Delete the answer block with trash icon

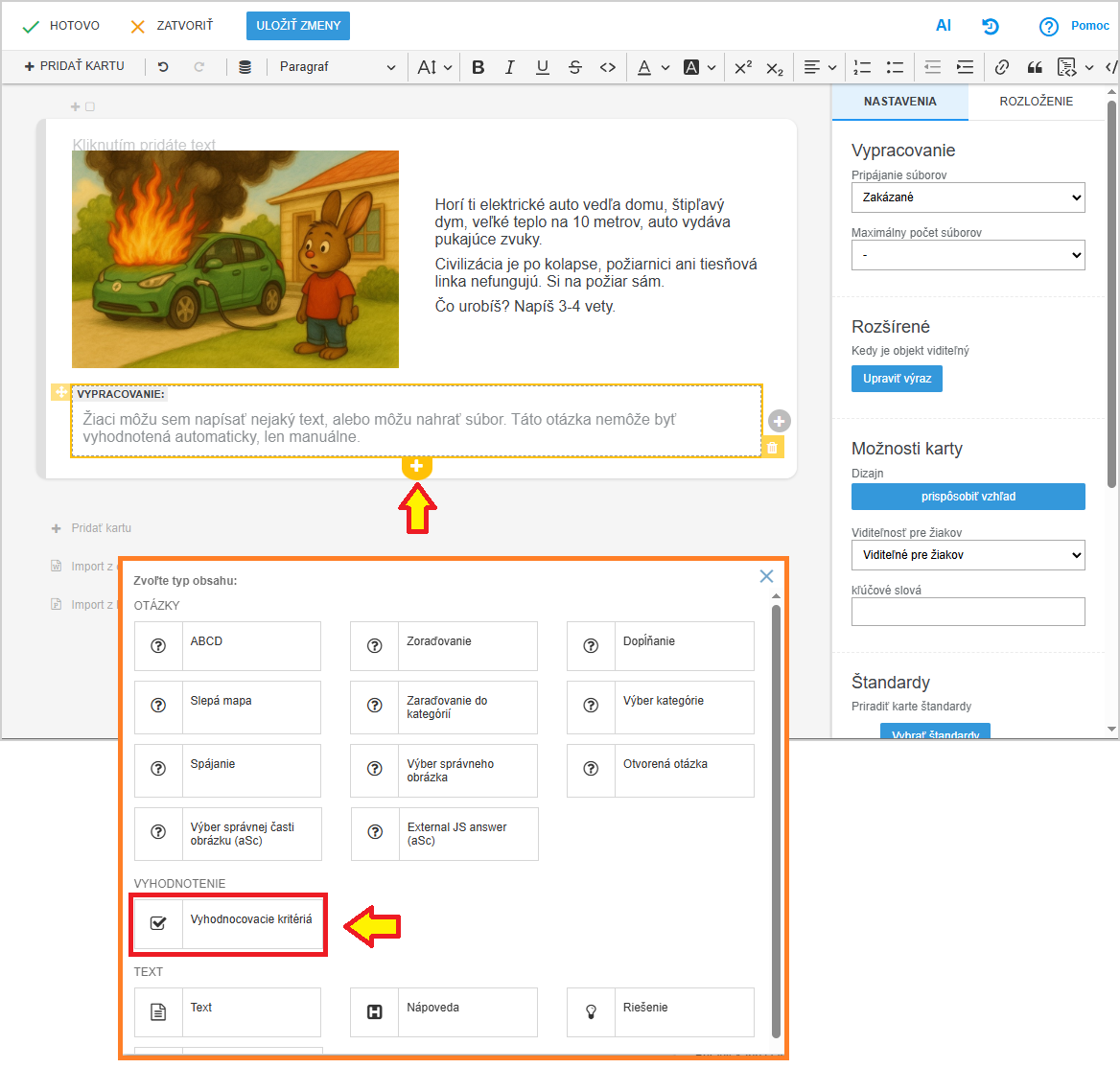(x=772, y=448)
